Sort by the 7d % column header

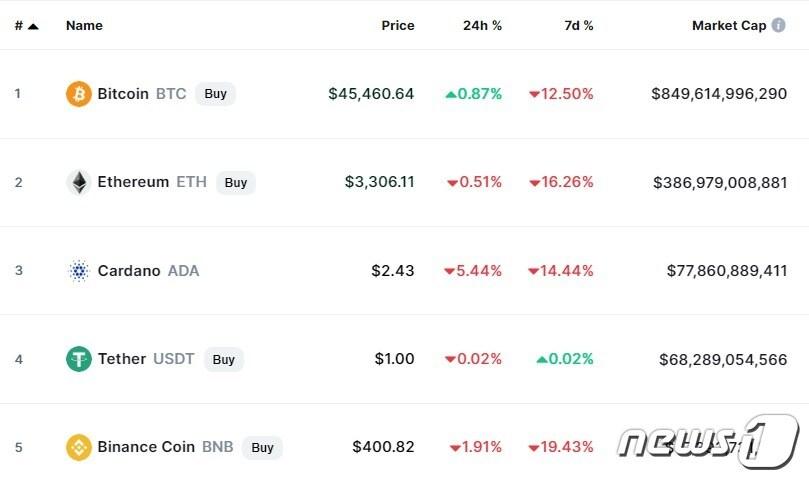point(578,26)
